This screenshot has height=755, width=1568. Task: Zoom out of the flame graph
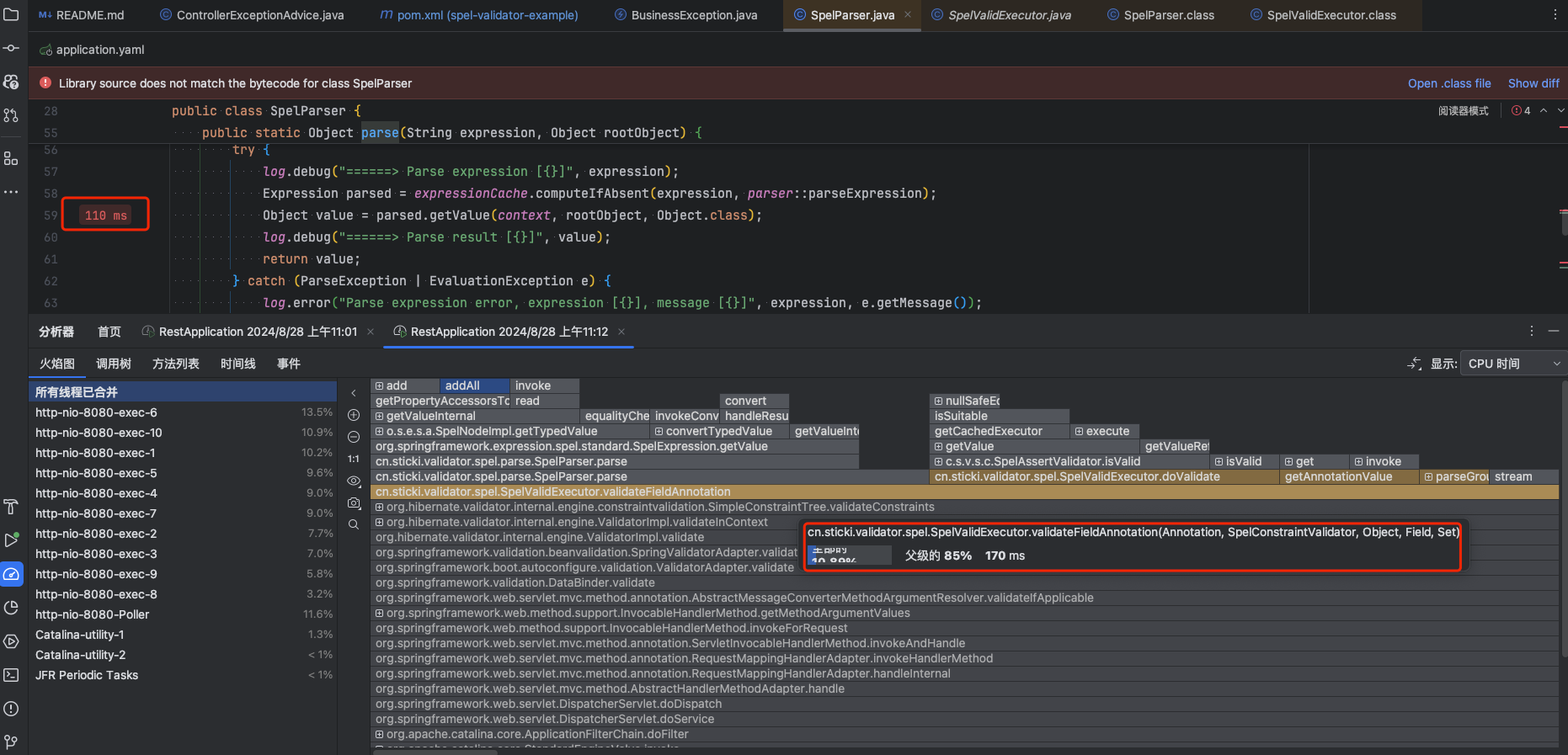[354, 437]
